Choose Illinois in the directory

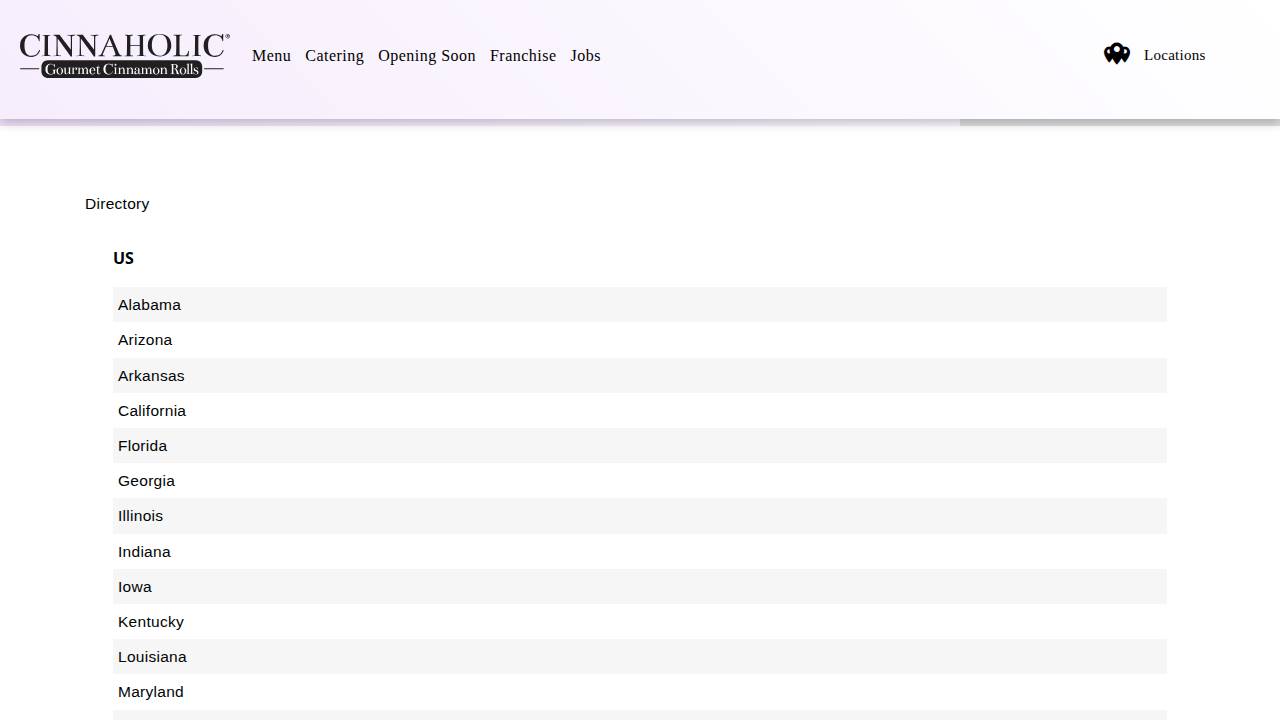[x=140, y=516]
